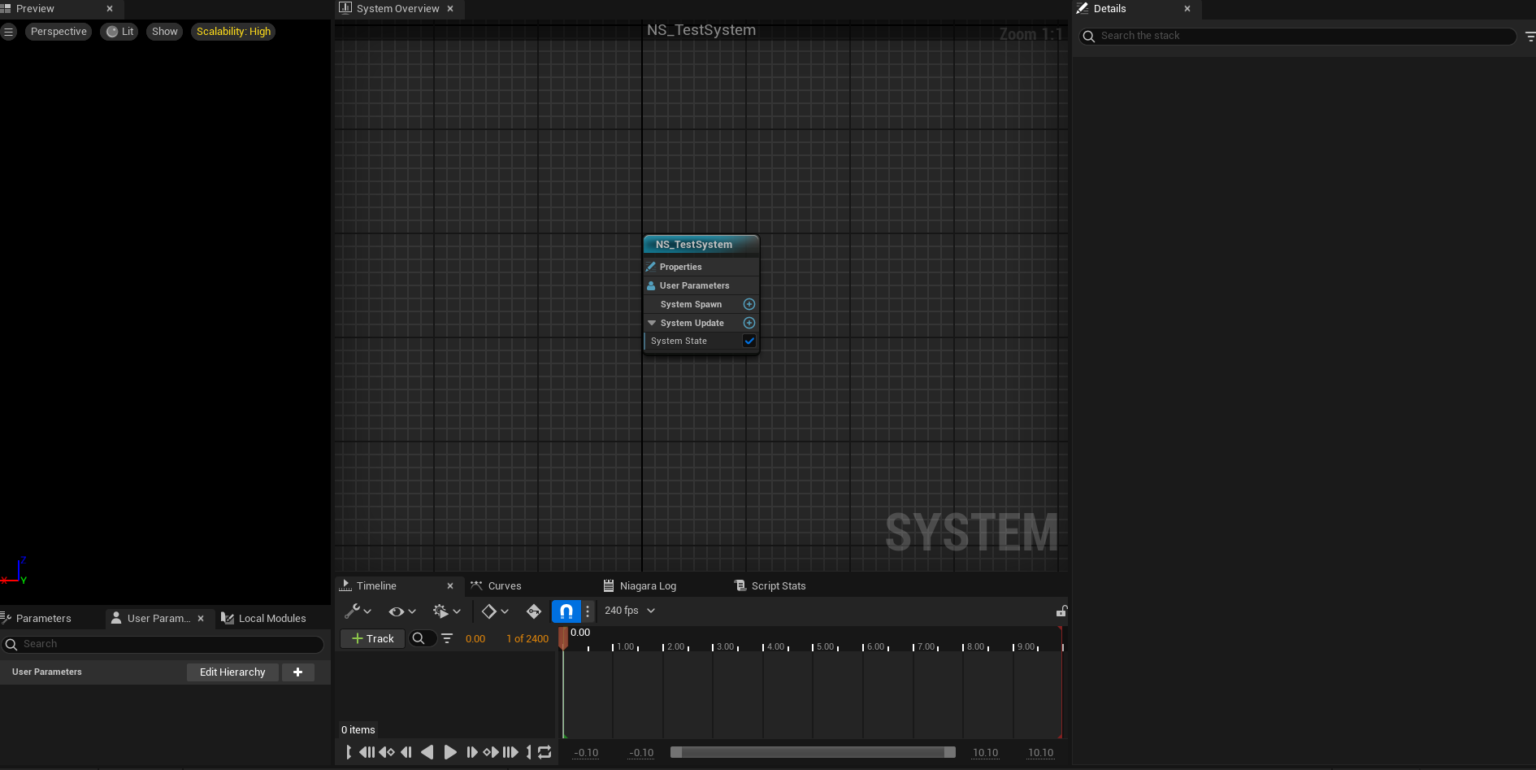Toggle Lit viewport shading mode

[119, 31]
